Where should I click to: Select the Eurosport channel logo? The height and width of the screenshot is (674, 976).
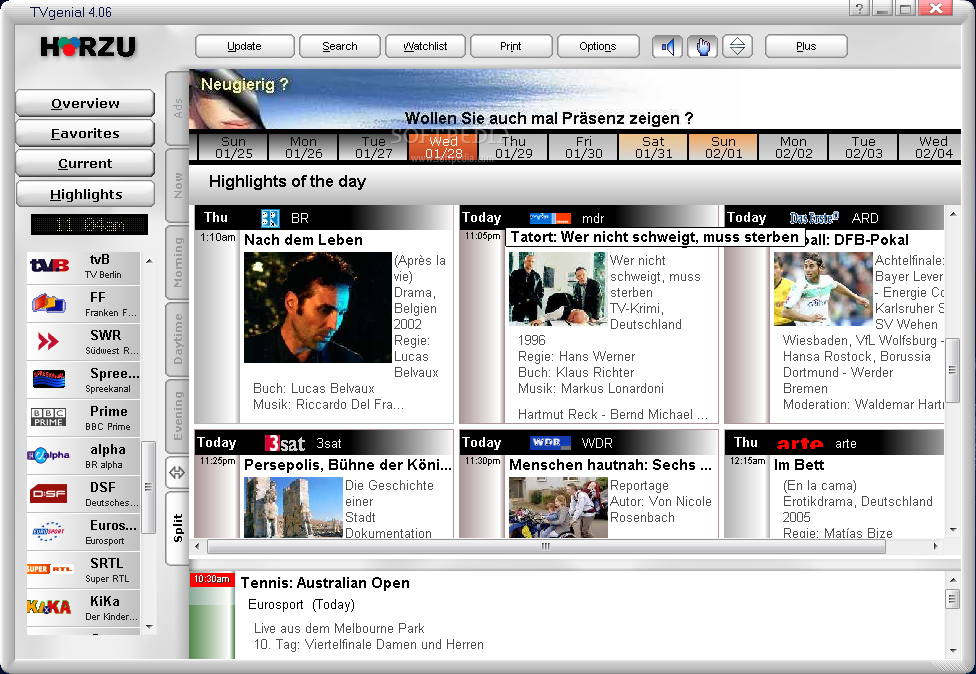click(x=49, y=531)
